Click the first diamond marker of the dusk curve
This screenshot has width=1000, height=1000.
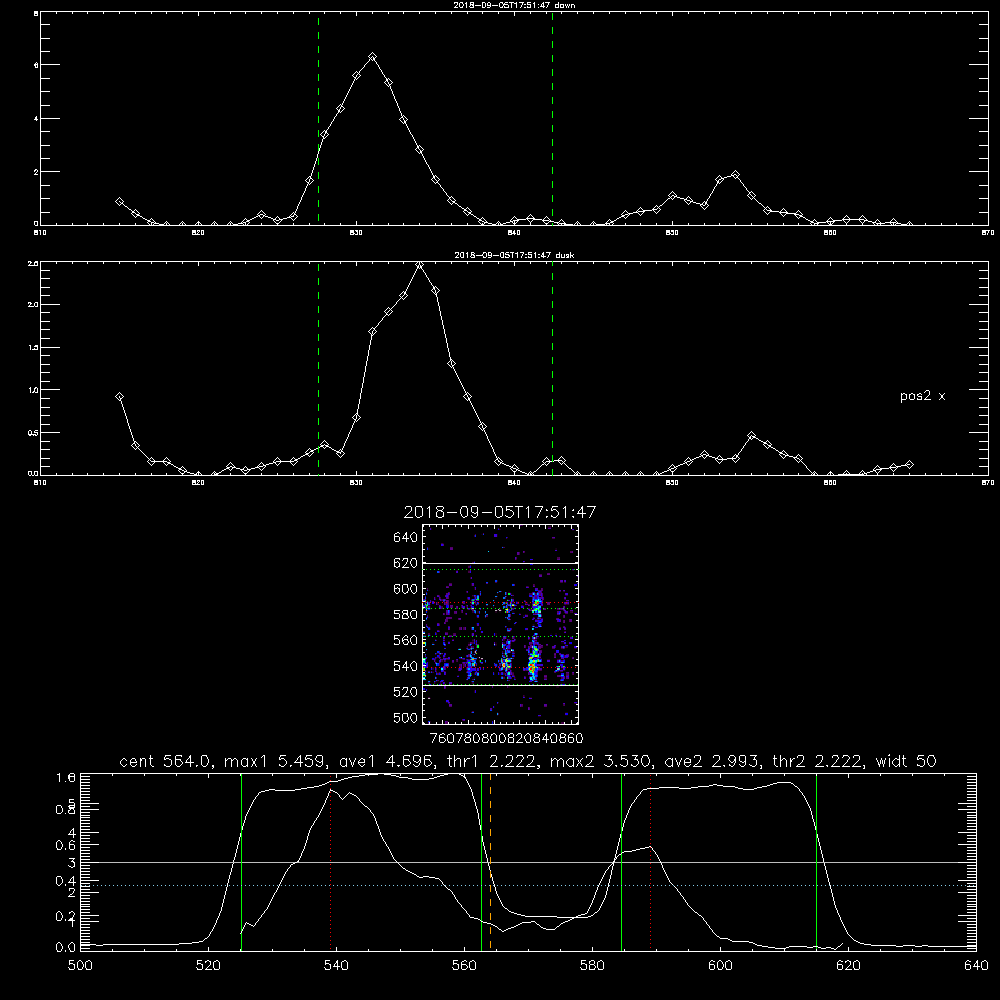119,397
